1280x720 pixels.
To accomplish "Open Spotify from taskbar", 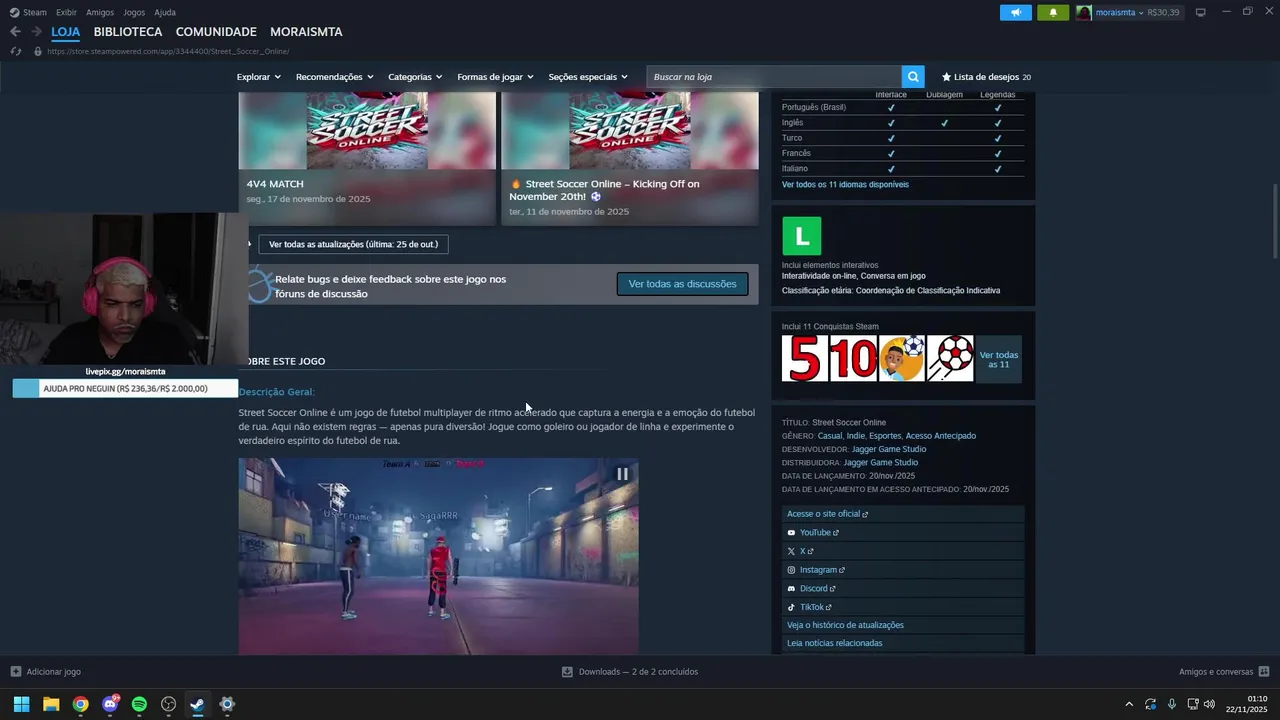I will [x=139, y=704].
